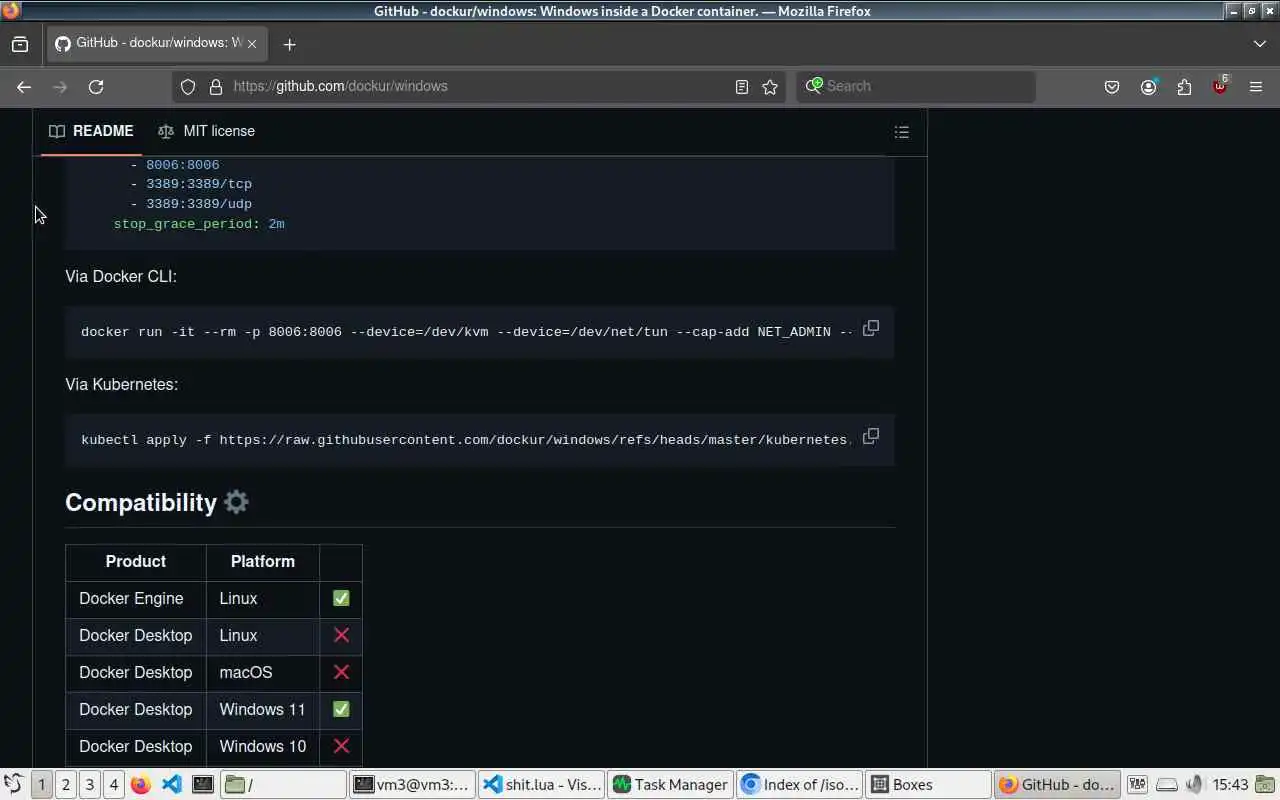The width and height of the screenshot is (1280, 800).
Task: Select the docker run command text
Action: [466, 332]
